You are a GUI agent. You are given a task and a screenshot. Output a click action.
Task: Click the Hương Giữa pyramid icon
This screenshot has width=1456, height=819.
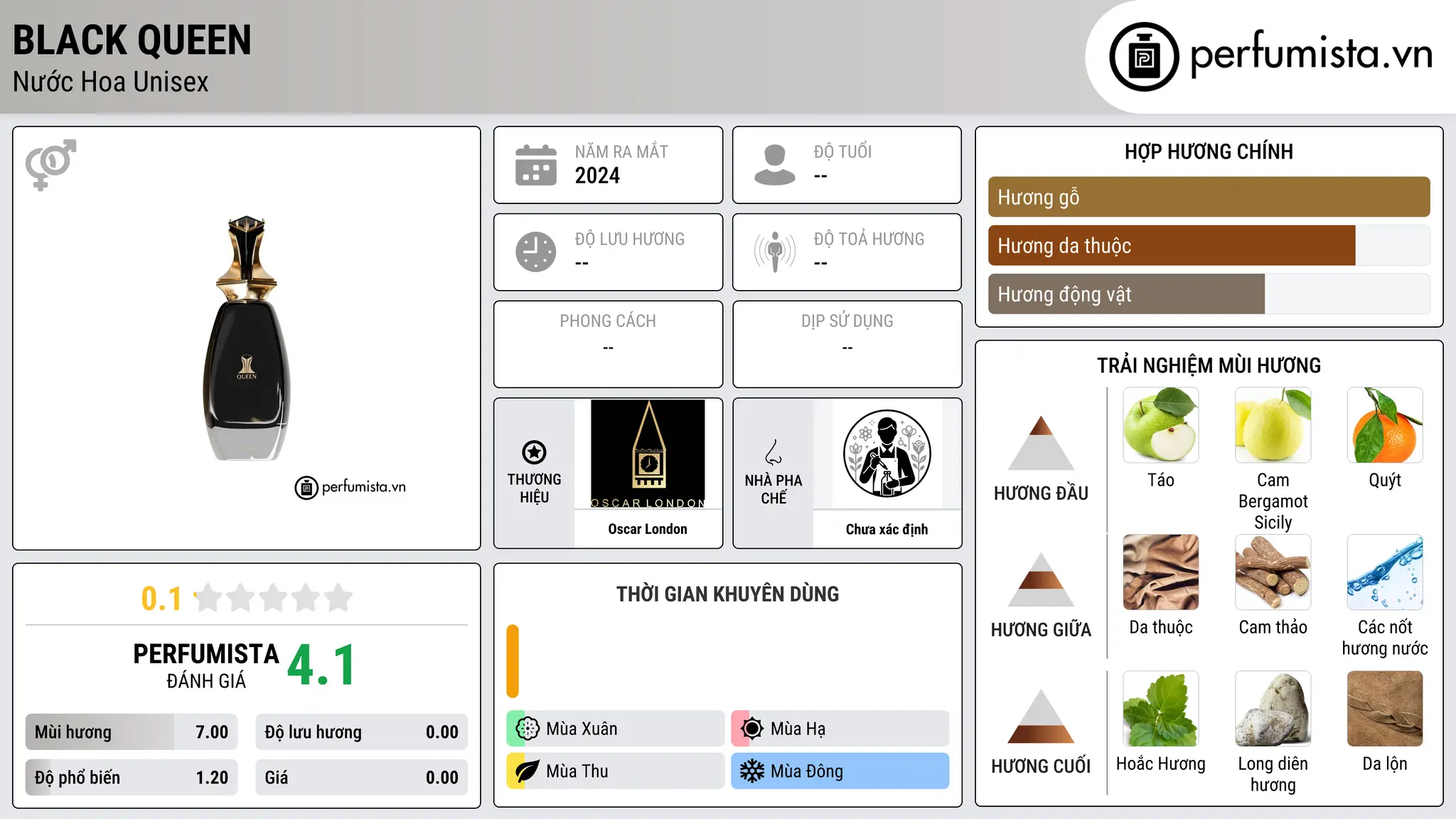click(1041, 579)
